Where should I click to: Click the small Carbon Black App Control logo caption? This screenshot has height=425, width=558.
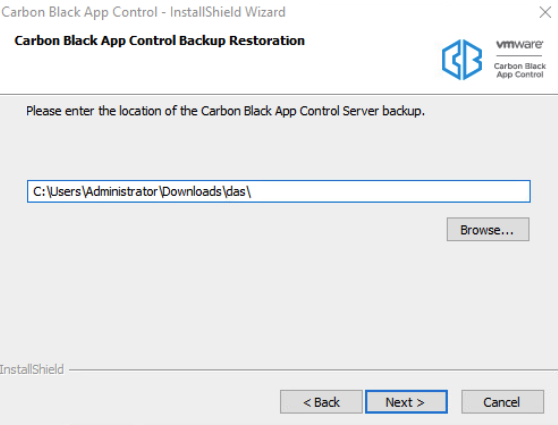pos(520,70)
